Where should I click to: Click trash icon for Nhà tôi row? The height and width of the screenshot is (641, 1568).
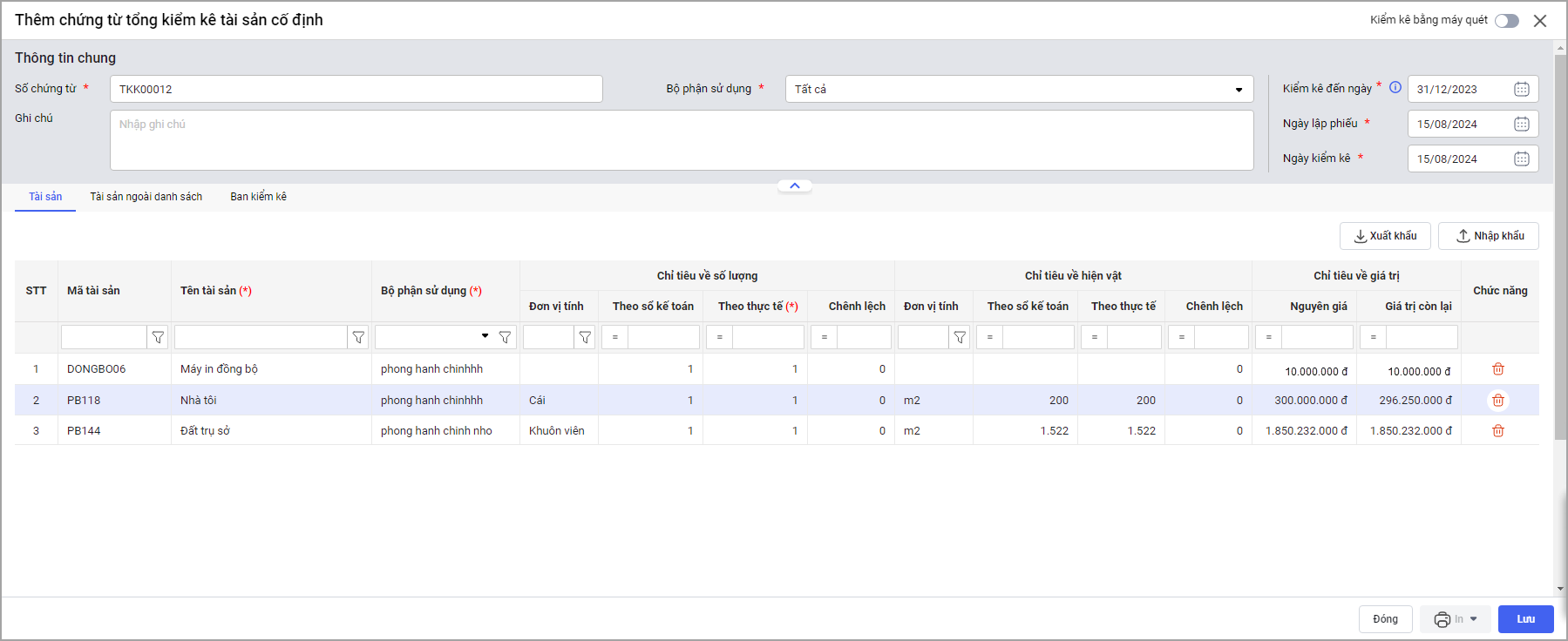point(1497,401)
